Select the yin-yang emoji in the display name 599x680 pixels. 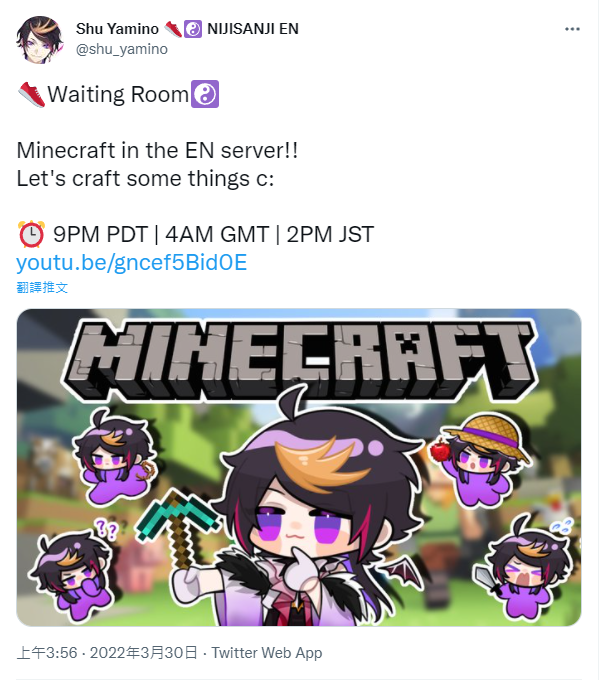point(193,29)
